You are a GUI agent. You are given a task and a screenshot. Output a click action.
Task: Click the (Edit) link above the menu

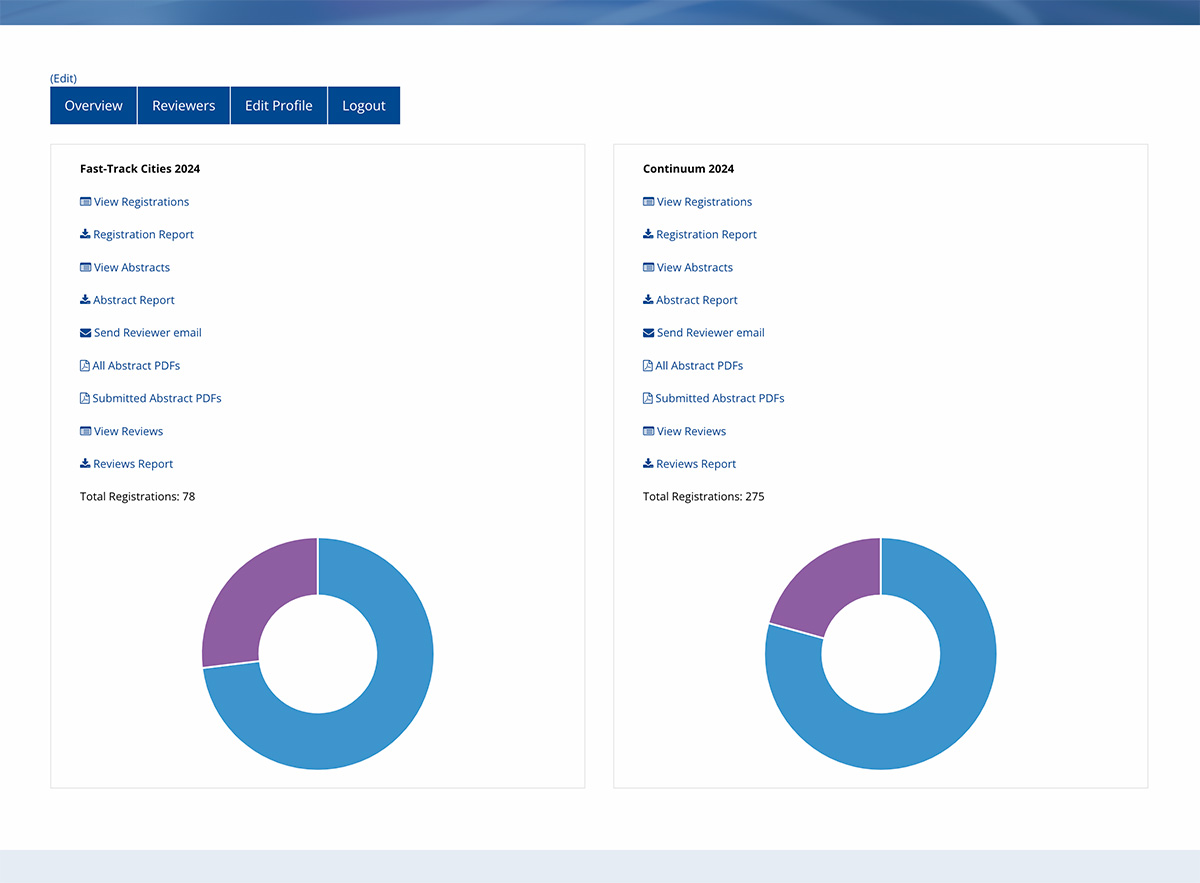[63, 78]
